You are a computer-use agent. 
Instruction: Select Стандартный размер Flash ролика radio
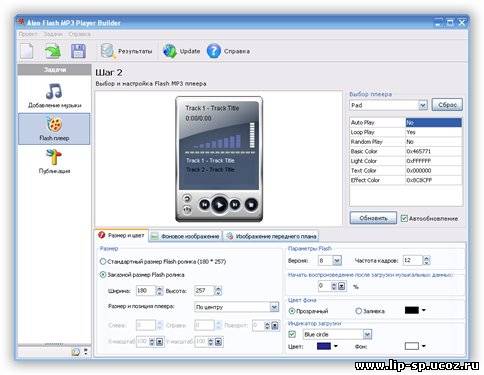click(x=103, y=262)
